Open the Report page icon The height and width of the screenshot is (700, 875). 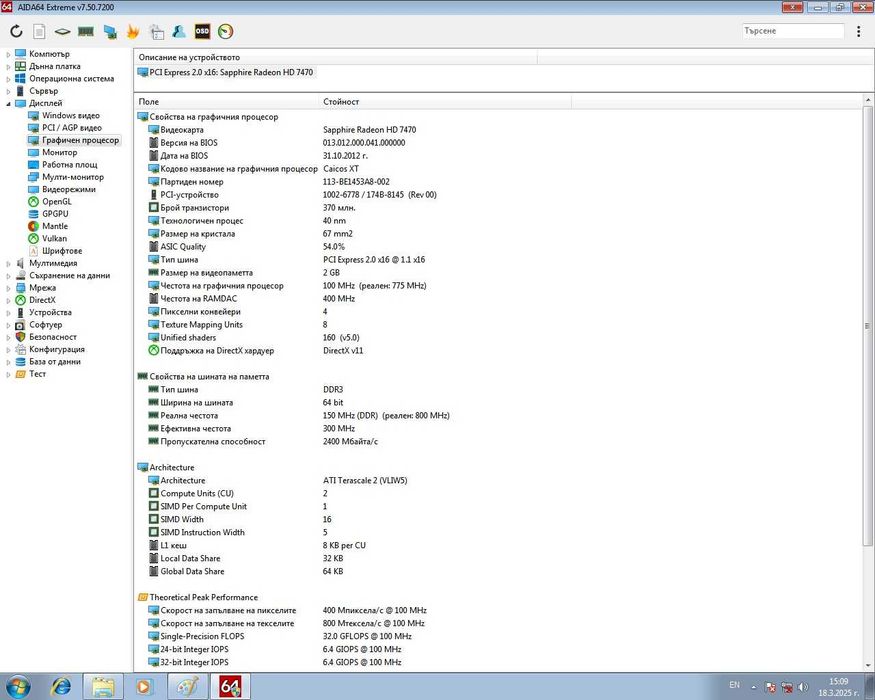[39, 32]
